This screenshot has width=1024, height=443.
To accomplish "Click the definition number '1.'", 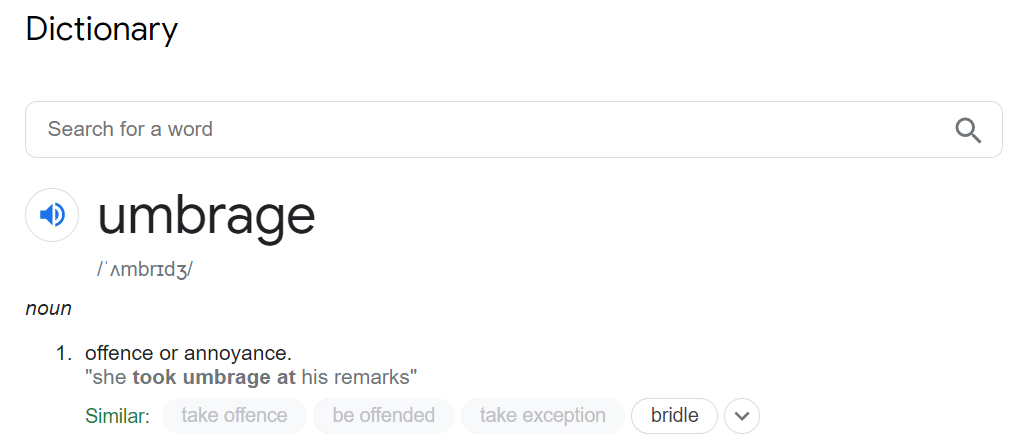I will tap(63, 353).
